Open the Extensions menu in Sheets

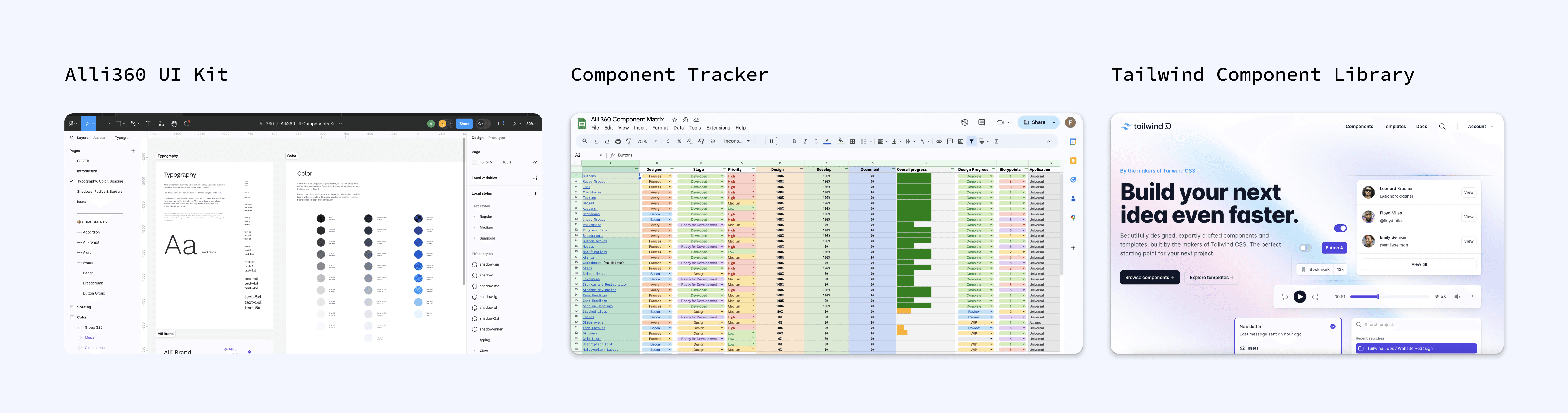click(x=718, y=128)
